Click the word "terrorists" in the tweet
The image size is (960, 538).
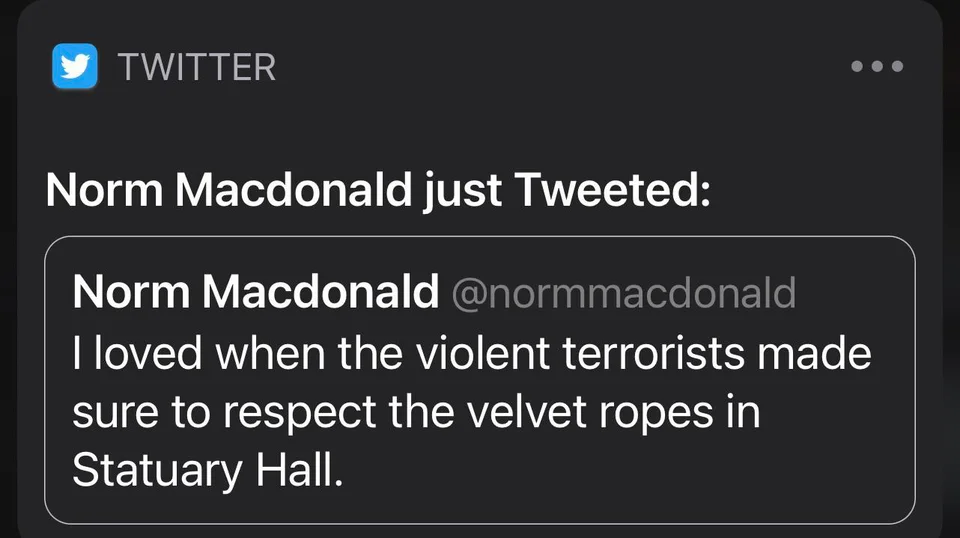(x=653, y=353)
